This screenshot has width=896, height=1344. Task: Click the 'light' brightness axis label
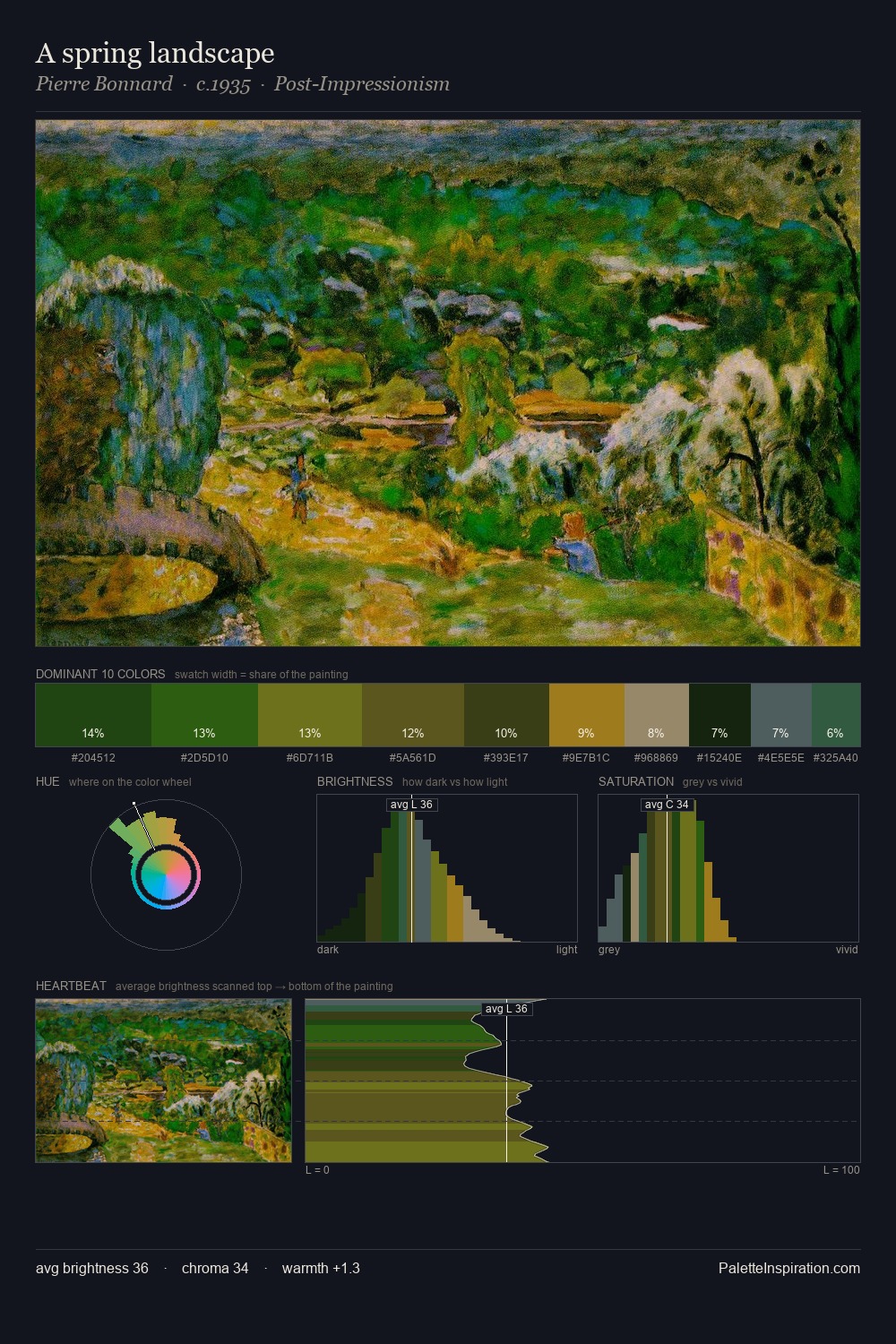click(566, 950)
